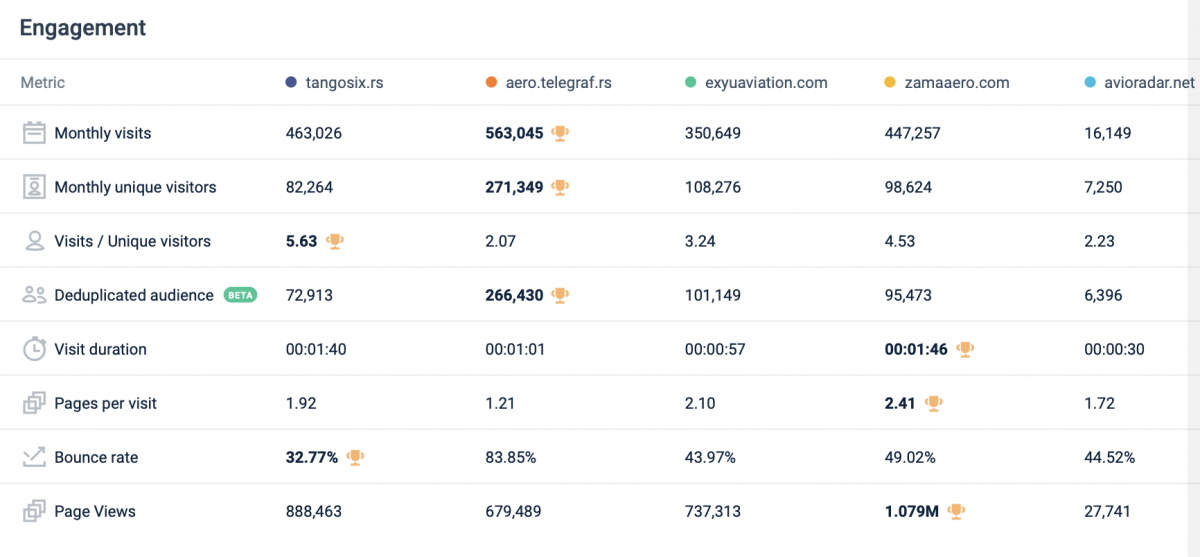This screenshot has width=1200, height=557.
Task: Click the visit duration value 00:01:40
Action: click(316, 349)
